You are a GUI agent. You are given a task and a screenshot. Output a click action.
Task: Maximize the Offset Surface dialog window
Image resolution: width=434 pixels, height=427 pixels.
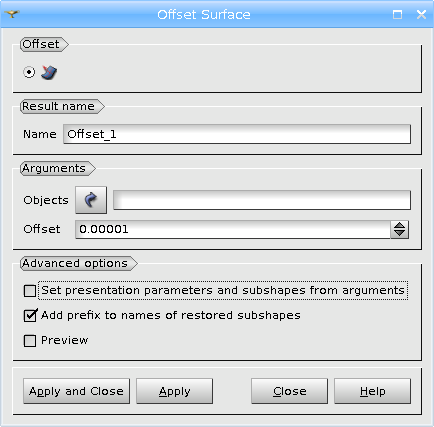(397, 14)
